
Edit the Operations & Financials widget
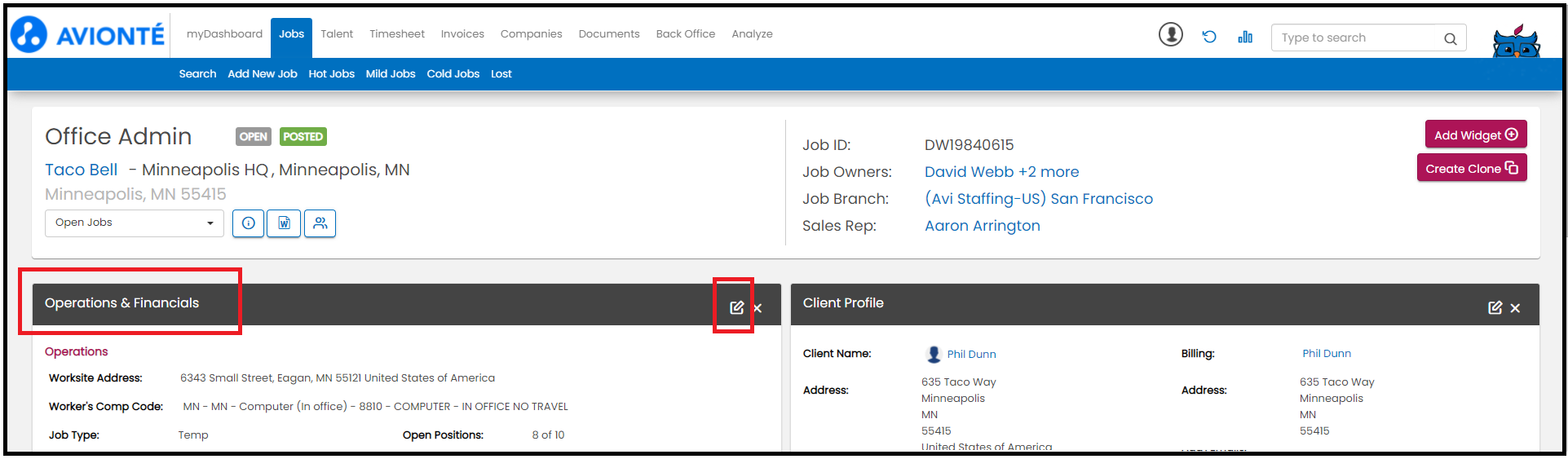click(736, 307)
